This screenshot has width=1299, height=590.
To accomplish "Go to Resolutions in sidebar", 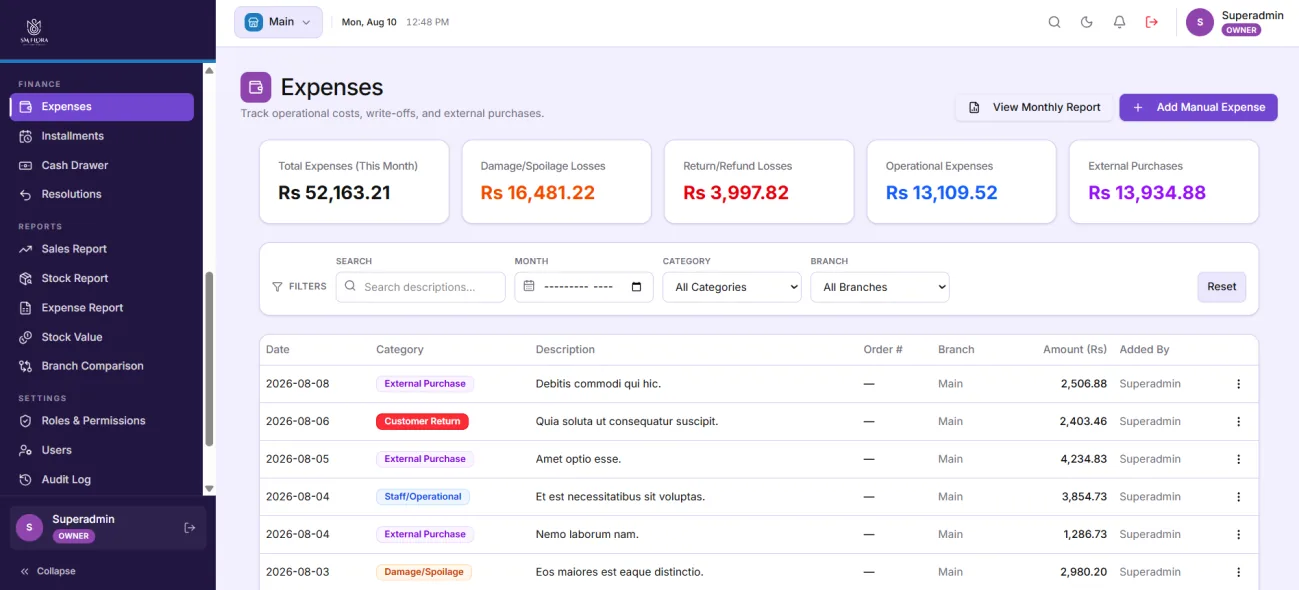I will (102, 194).
